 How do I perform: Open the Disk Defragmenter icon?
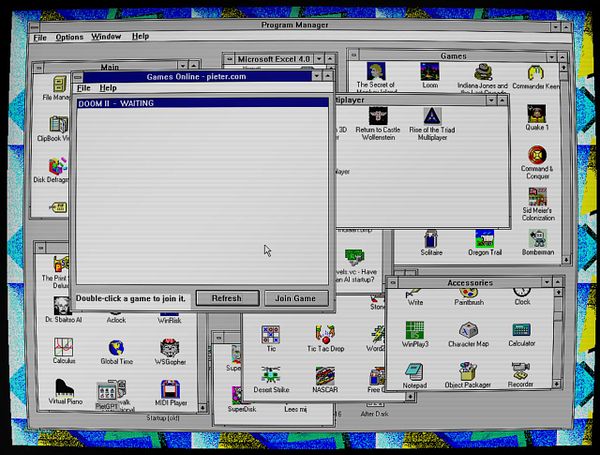58,166
